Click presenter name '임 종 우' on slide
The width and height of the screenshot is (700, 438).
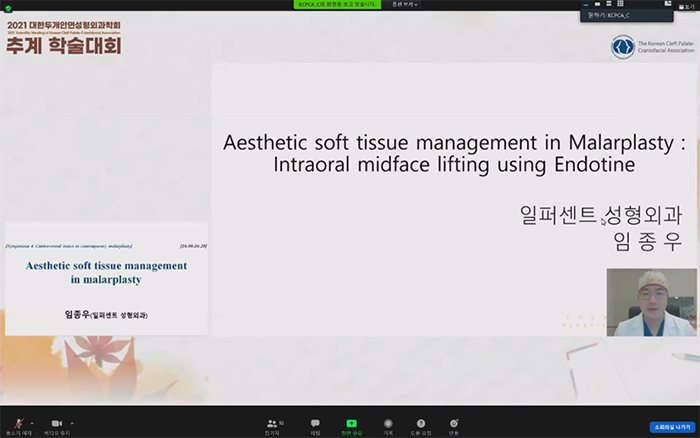pyautogui.click(x=647, y=242)
